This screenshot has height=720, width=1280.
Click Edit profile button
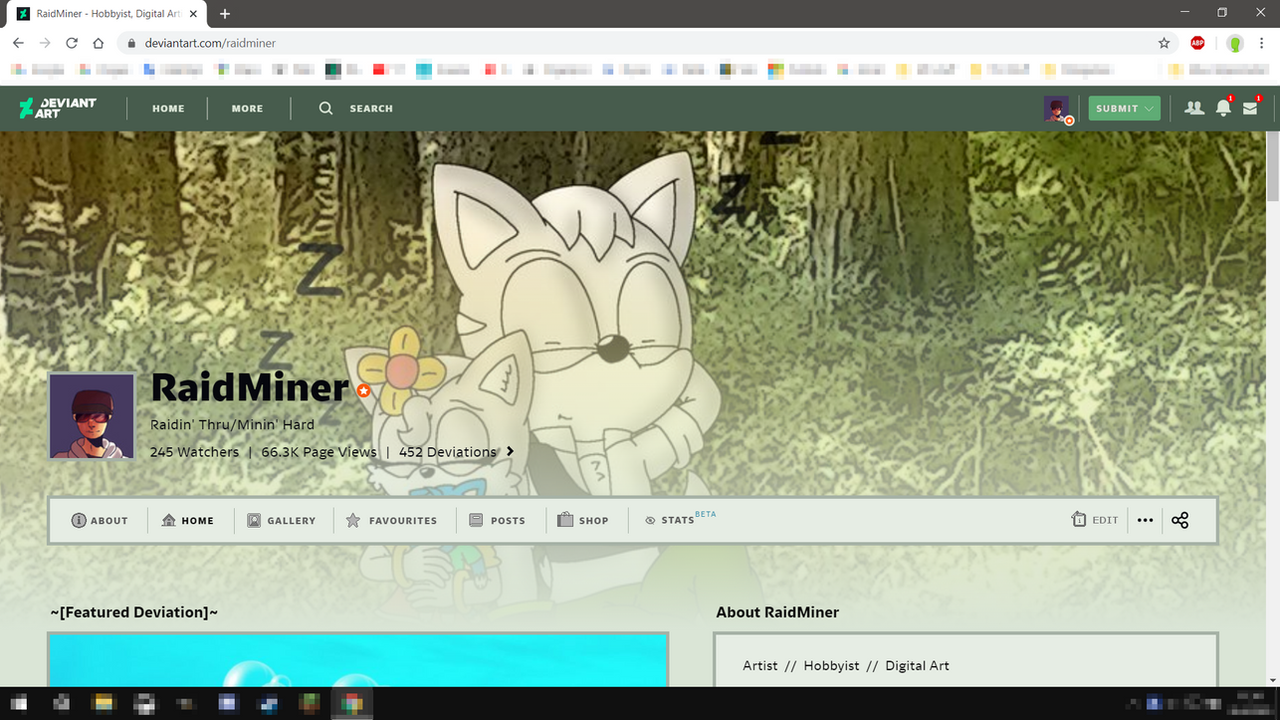point(1094,520)
